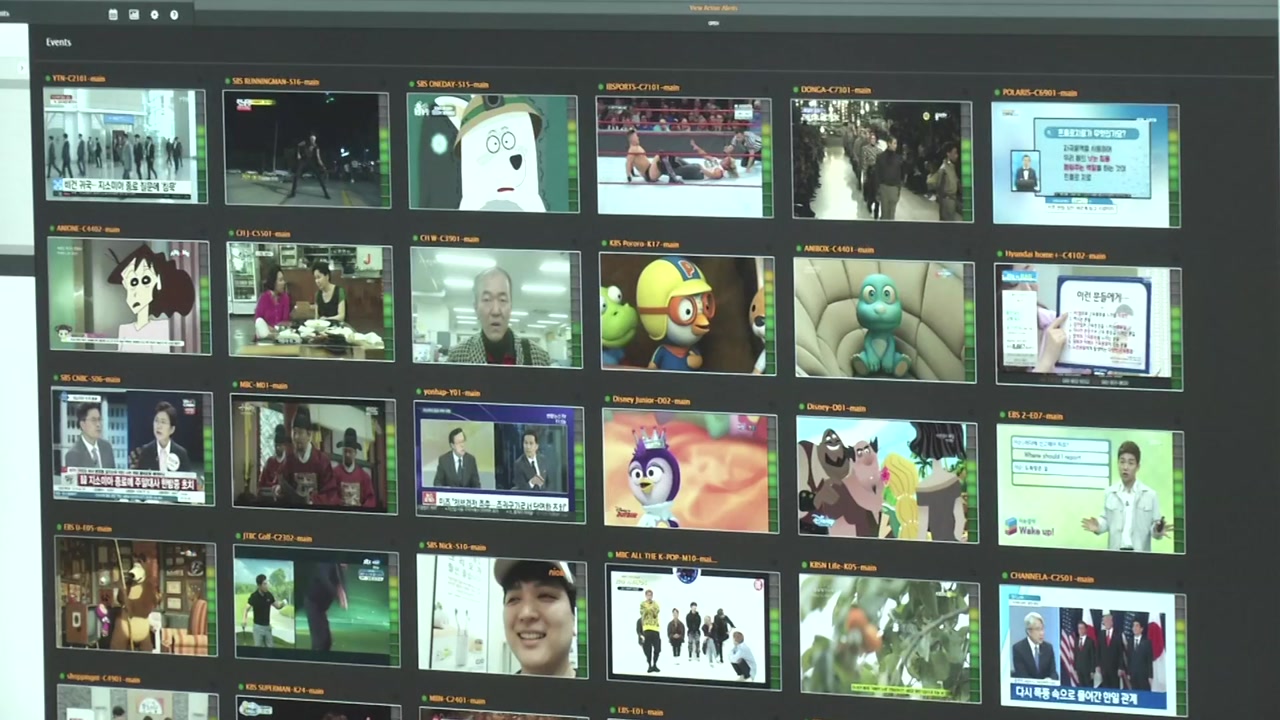This screenshot has width=1280, height=720.
Task: Select the Events section heading
Action: [58, 43]
